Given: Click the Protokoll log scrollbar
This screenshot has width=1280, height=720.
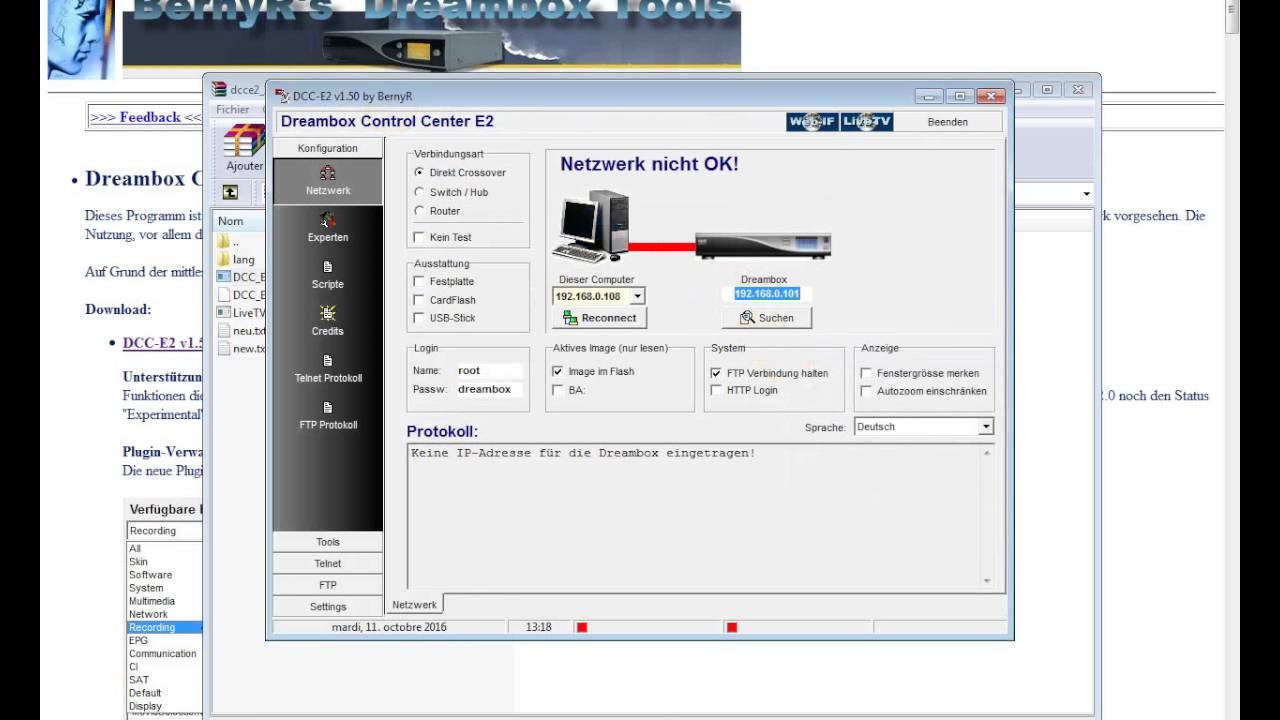Looking at the screenshot, I should [987, 517].
